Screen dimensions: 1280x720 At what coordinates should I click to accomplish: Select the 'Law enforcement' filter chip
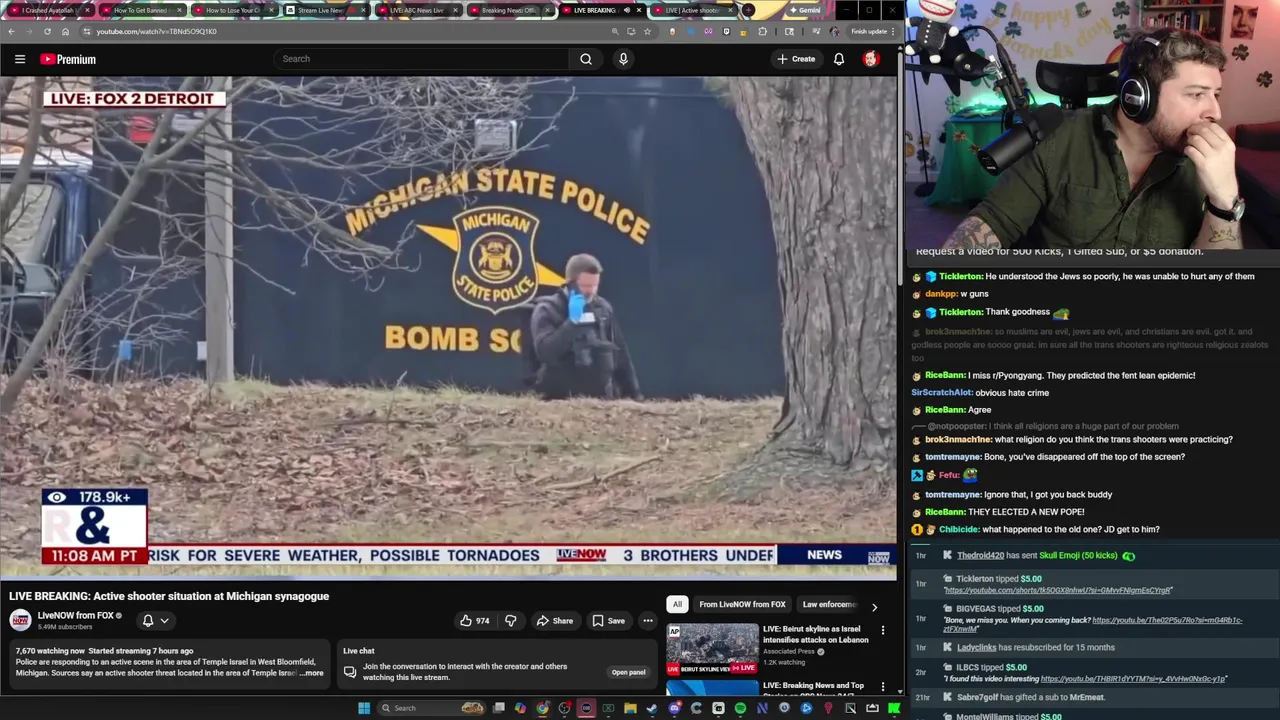click(829, 604)
